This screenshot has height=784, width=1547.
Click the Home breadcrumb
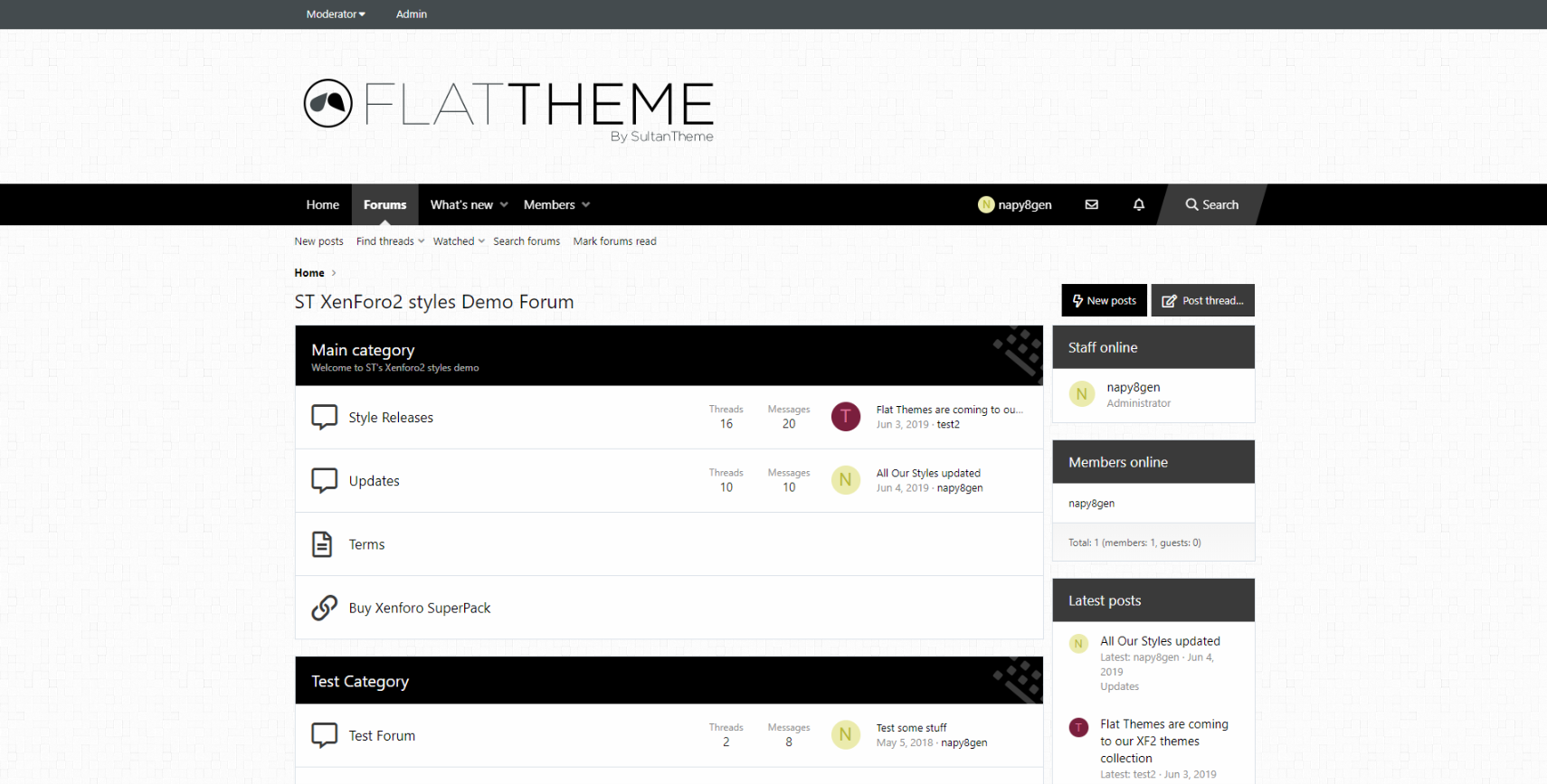[x=309, y=273]
